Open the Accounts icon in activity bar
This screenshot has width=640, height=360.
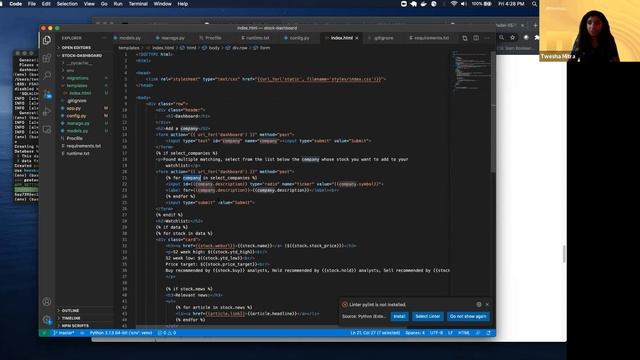click(x=47, y=302)
